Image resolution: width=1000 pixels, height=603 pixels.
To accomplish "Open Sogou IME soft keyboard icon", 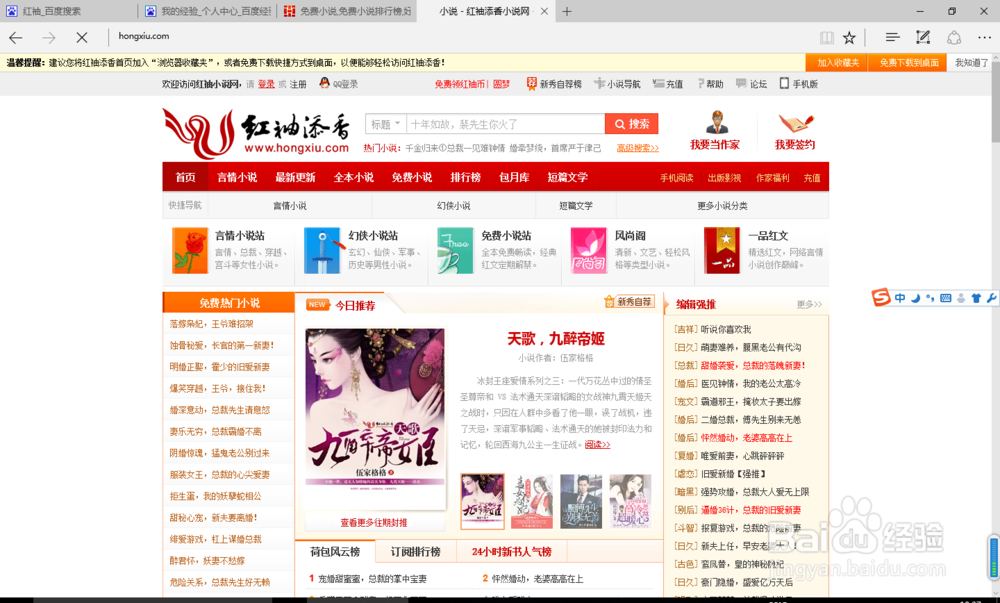I will [x=946, y=298].
